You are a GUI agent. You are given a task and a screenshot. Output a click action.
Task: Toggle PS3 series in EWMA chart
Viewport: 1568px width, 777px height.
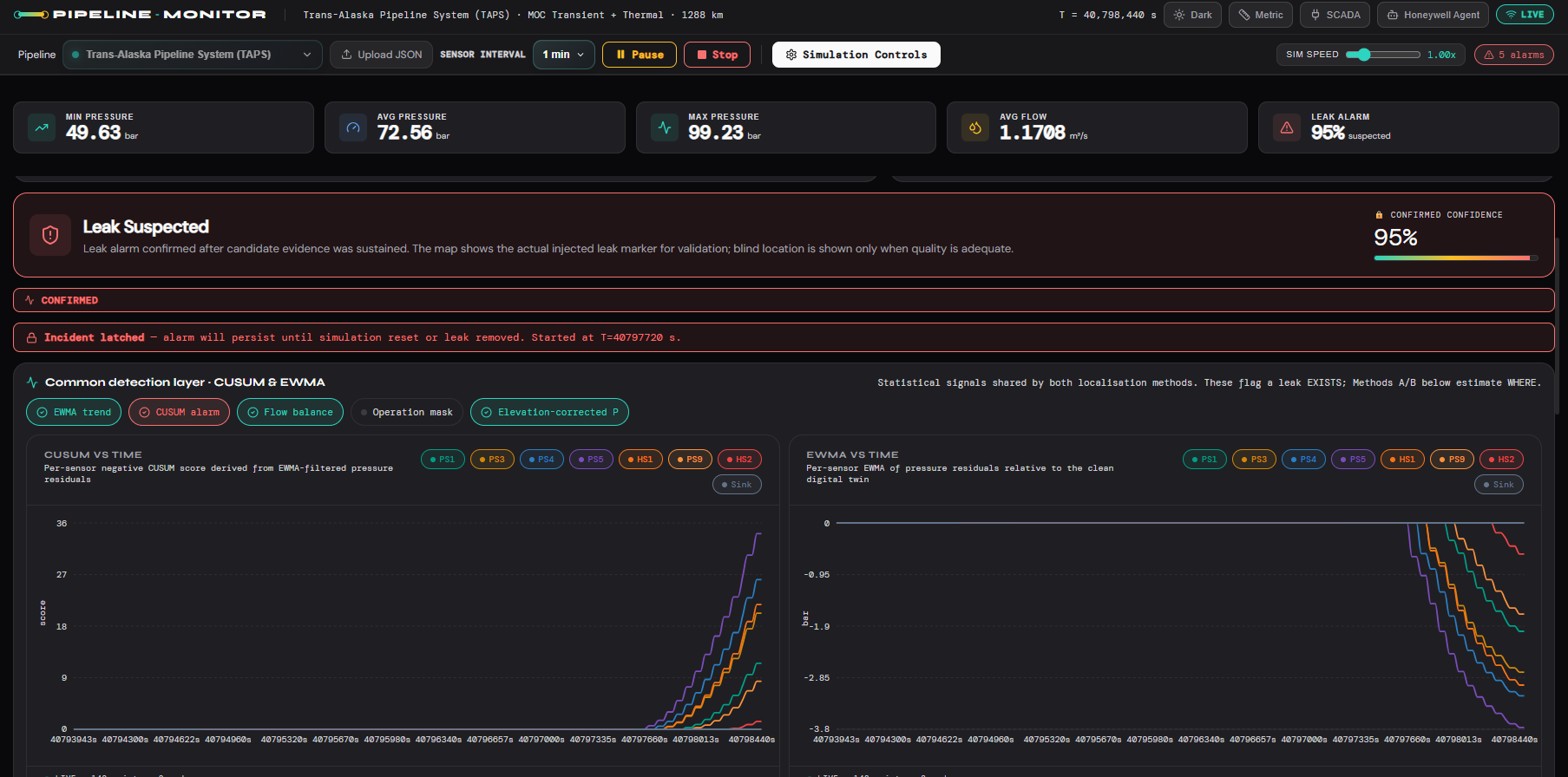click(x=1254, y=460)
